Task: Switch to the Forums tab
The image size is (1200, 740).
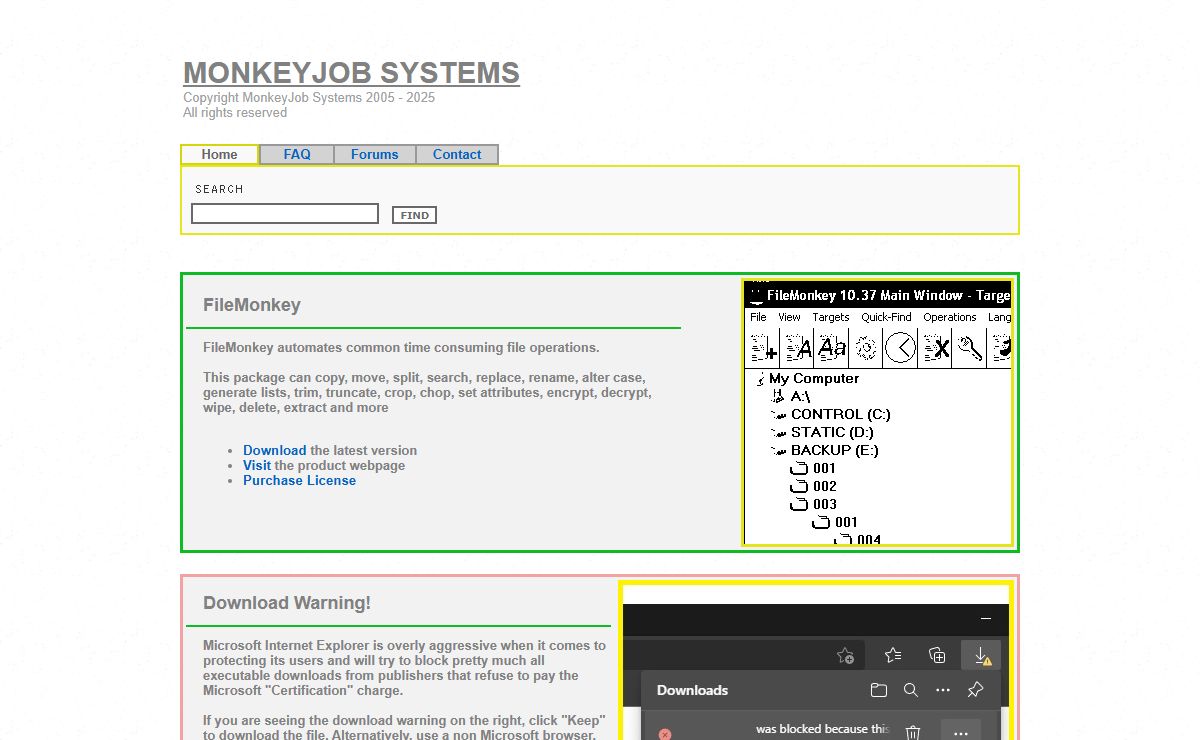Action: 375,155
